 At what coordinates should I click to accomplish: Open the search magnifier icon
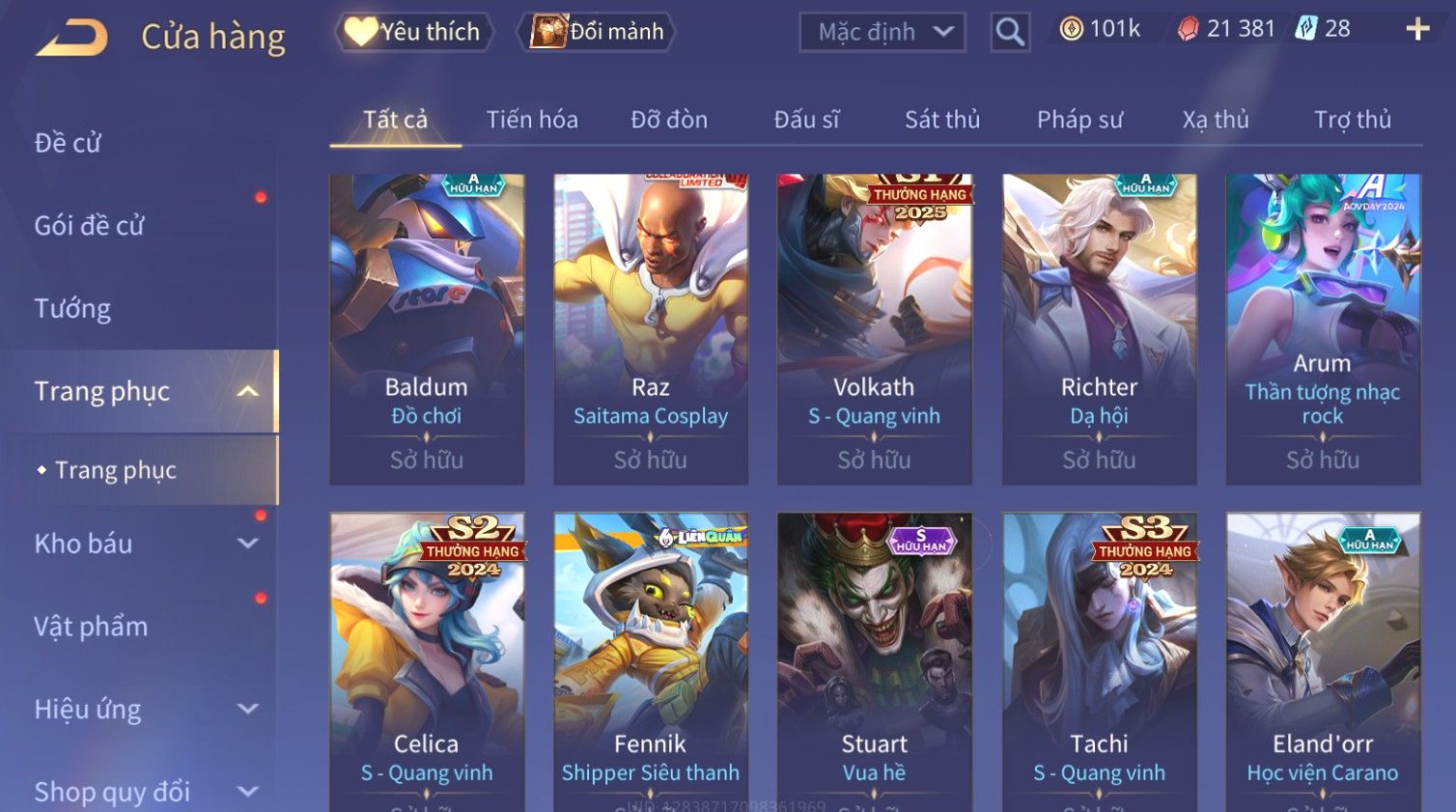pos(1010,32)
